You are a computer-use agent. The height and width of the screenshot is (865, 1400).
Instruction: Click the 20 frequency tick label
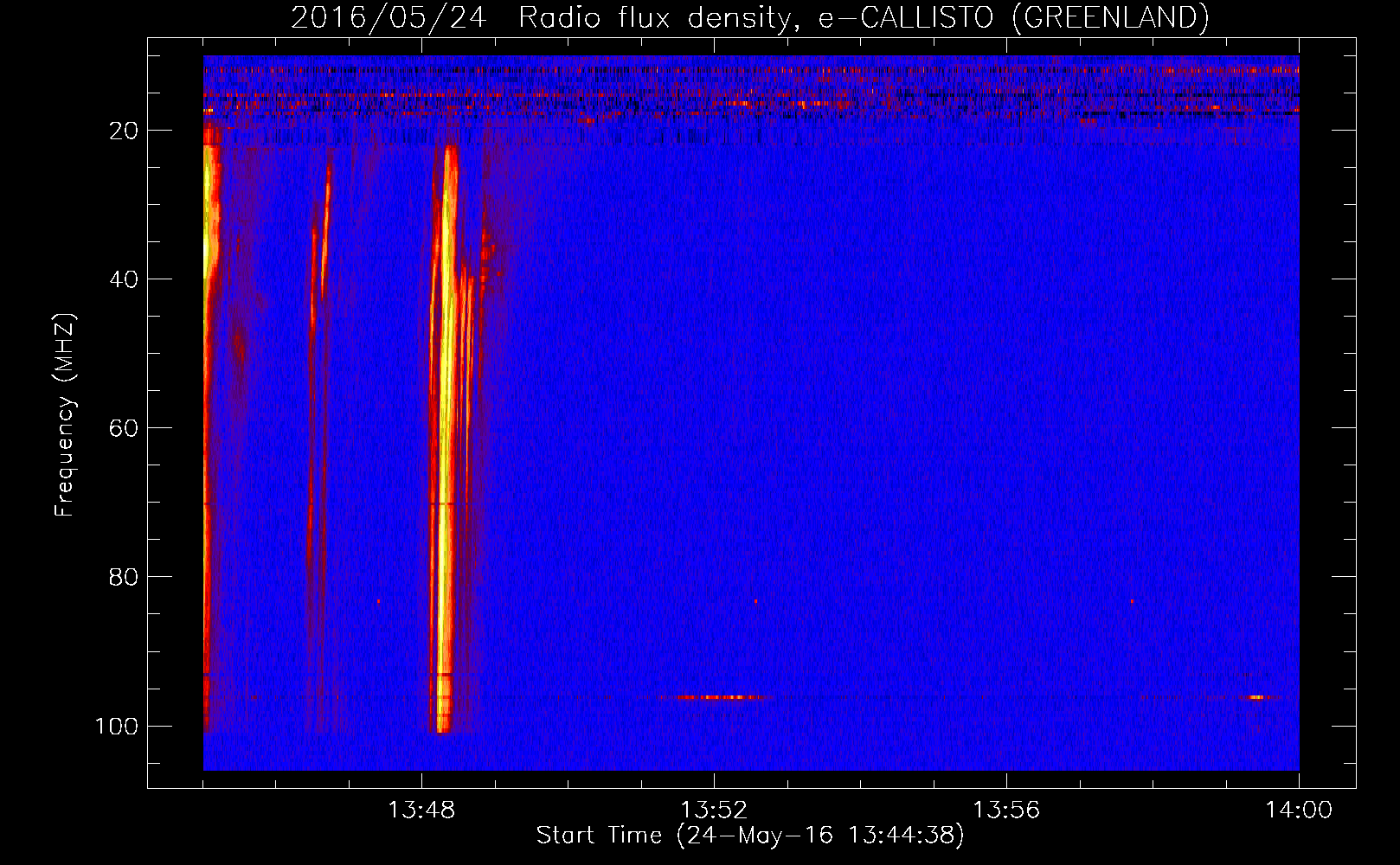pos(124,131)
